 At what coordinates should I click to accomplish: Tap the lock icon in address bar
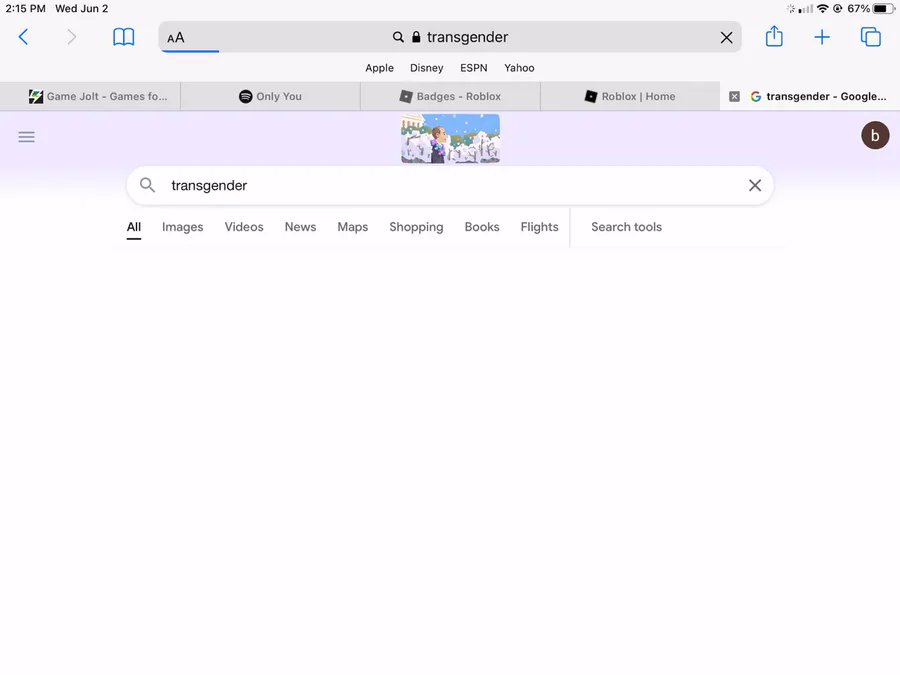tap(416, 37)
